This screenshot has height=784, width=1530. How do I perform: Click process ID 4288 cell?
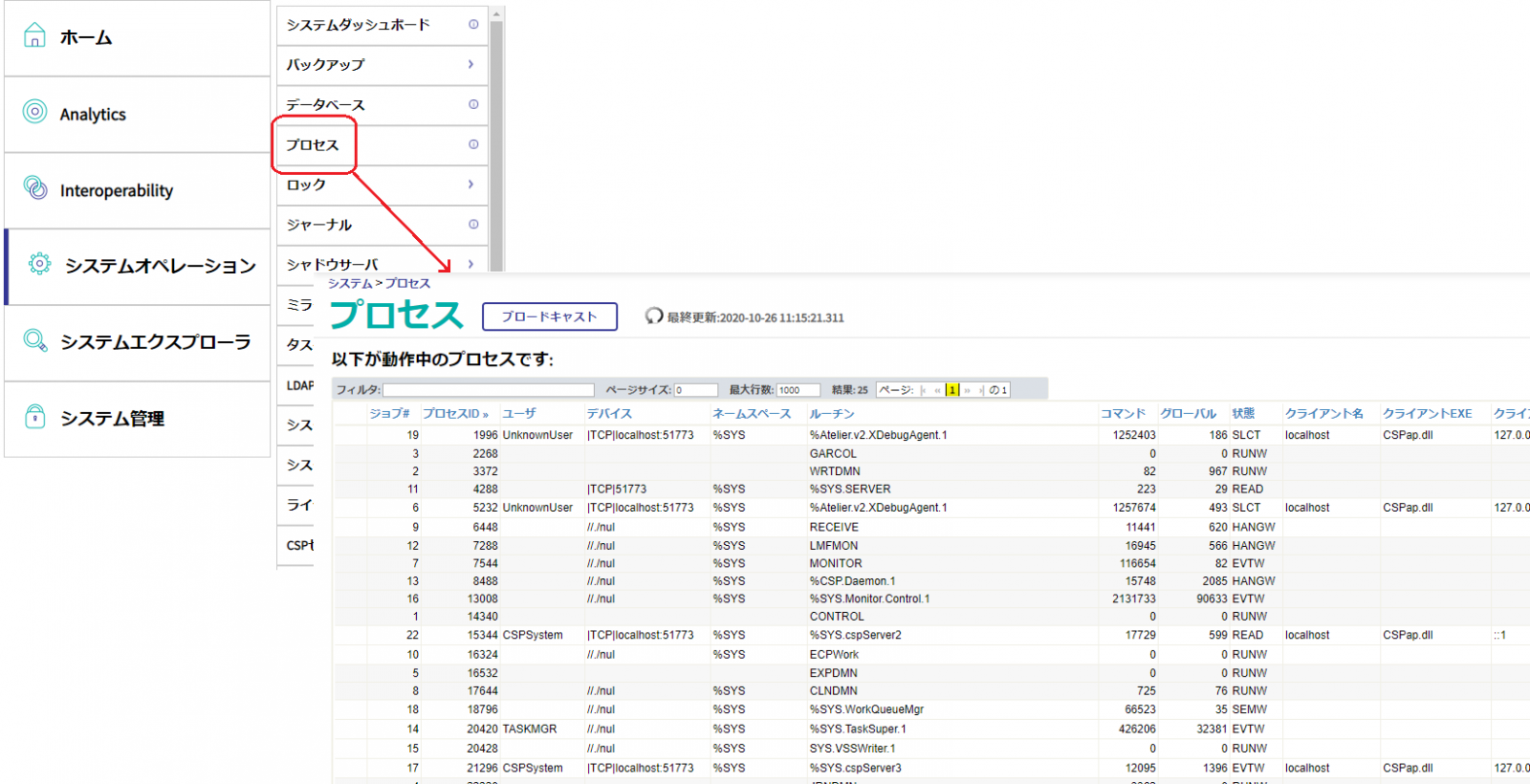click(485, 489)
